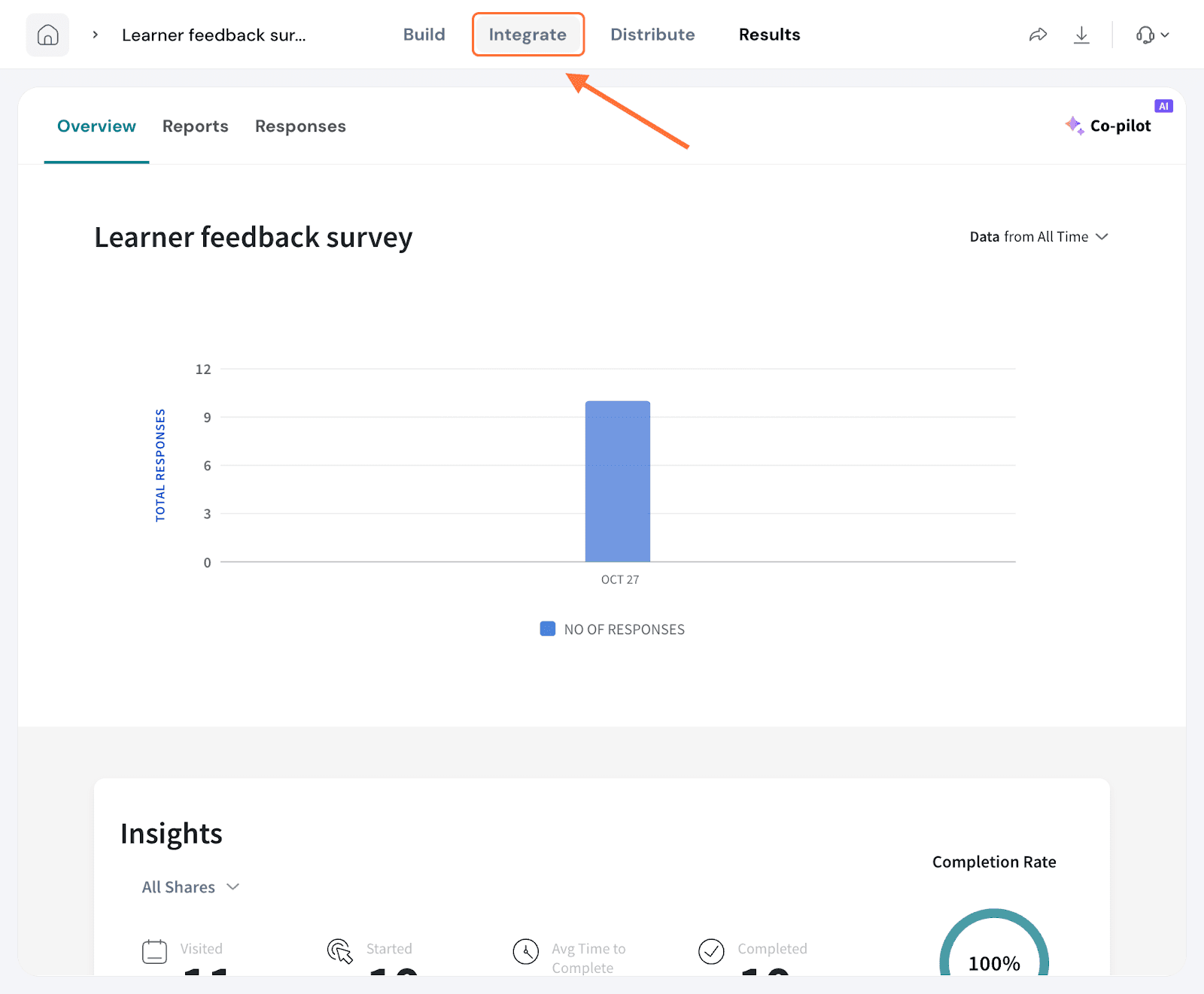Click the share arrow icon
The image size is (1204, 994).
[x=1038, y=35]
